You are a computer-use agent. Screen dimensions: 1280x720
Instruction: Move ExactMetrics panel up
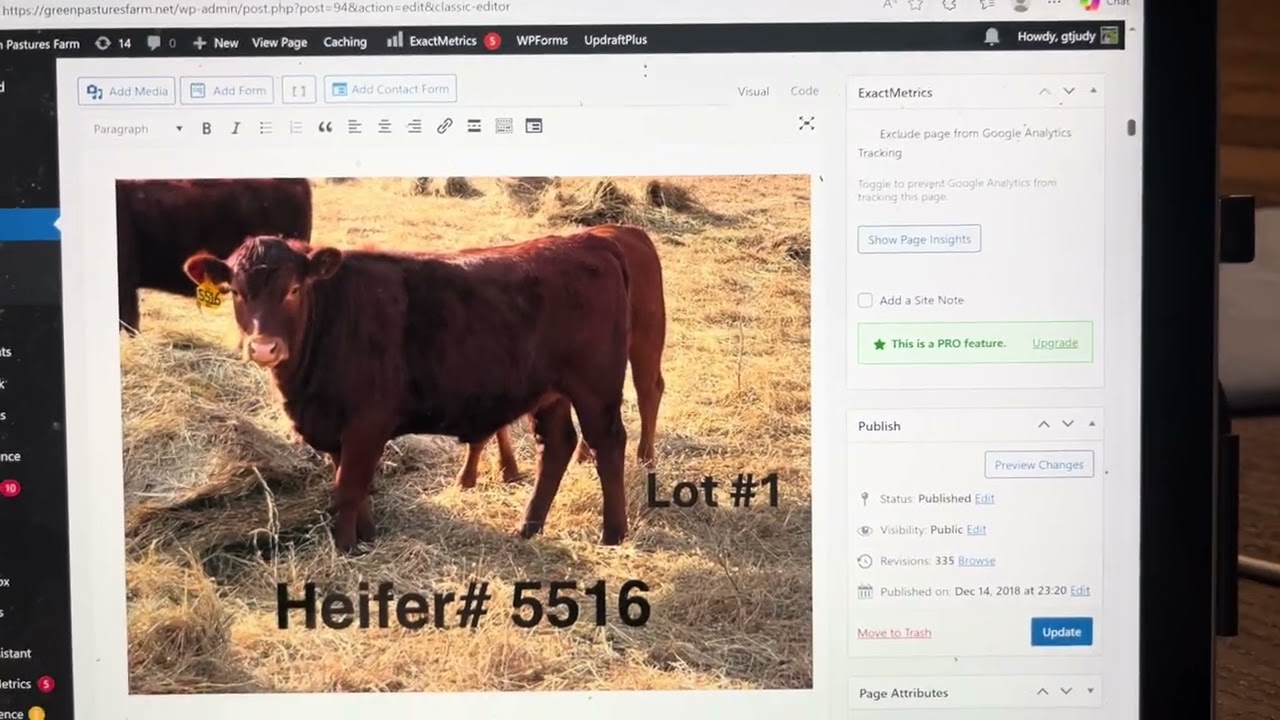click(x=1044, y=91)
